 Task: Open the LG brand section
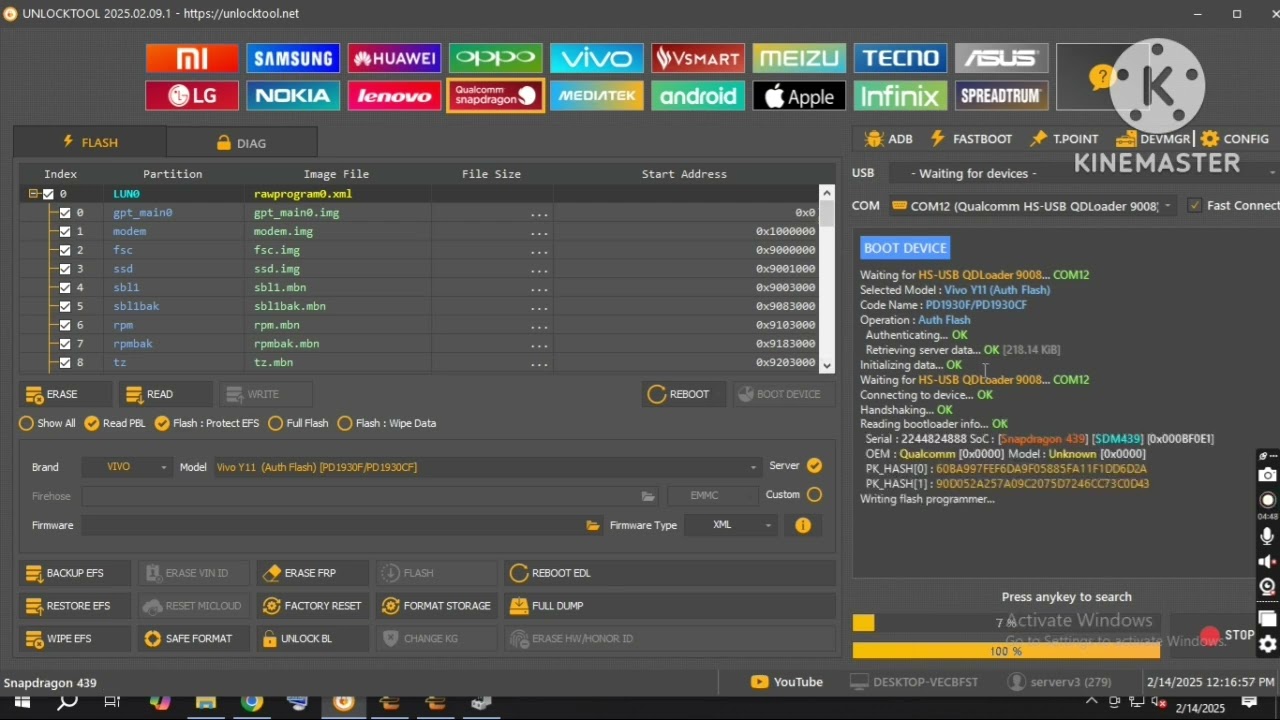[x=192, y=96]
